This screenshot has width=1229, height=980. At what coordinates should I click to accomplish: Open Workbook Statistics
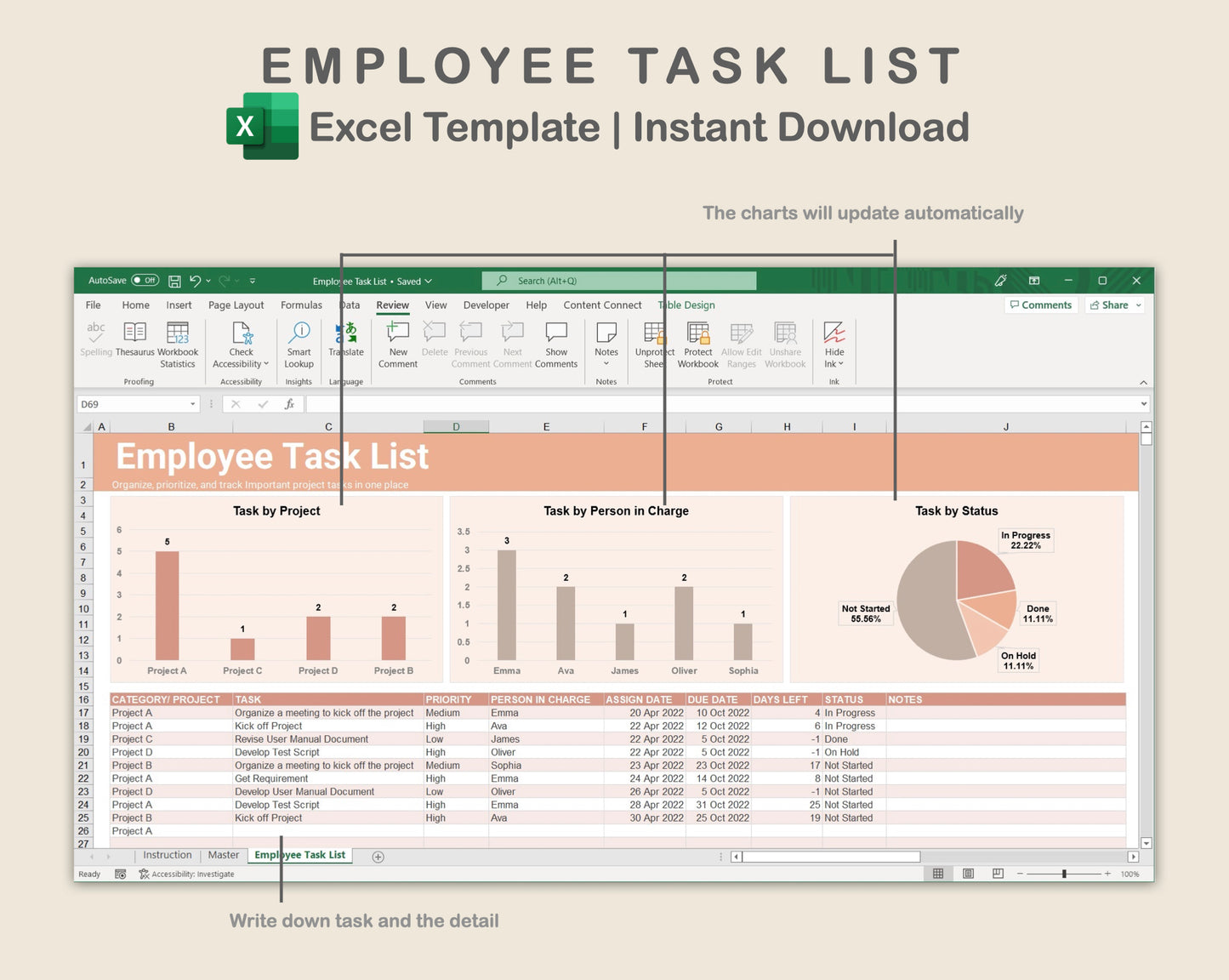pyautogui.click(x=178, y=340)
